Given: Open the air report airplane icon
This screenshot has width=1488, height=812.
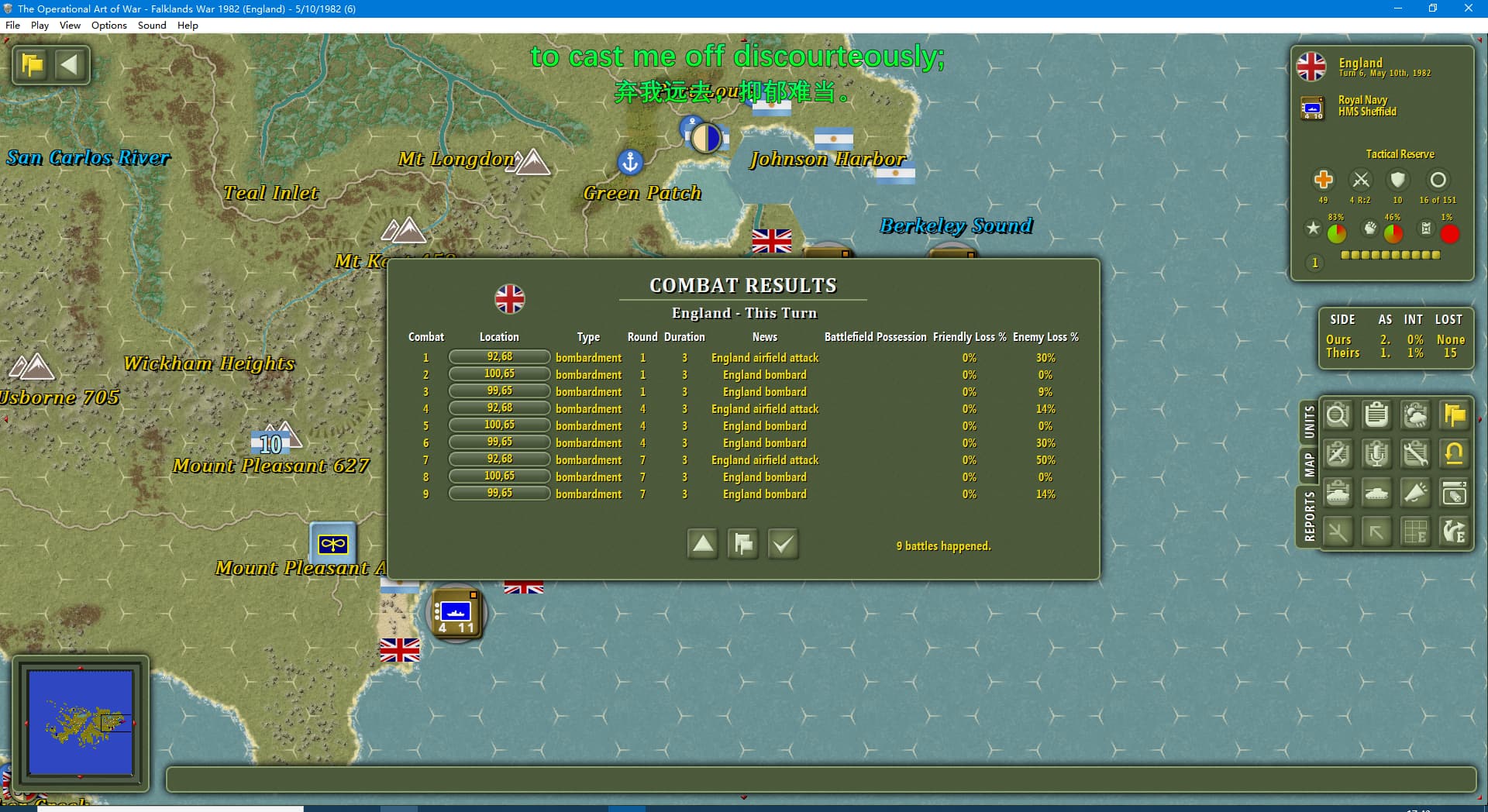Looking at the screenshot, I should [x=1338, y=455].
